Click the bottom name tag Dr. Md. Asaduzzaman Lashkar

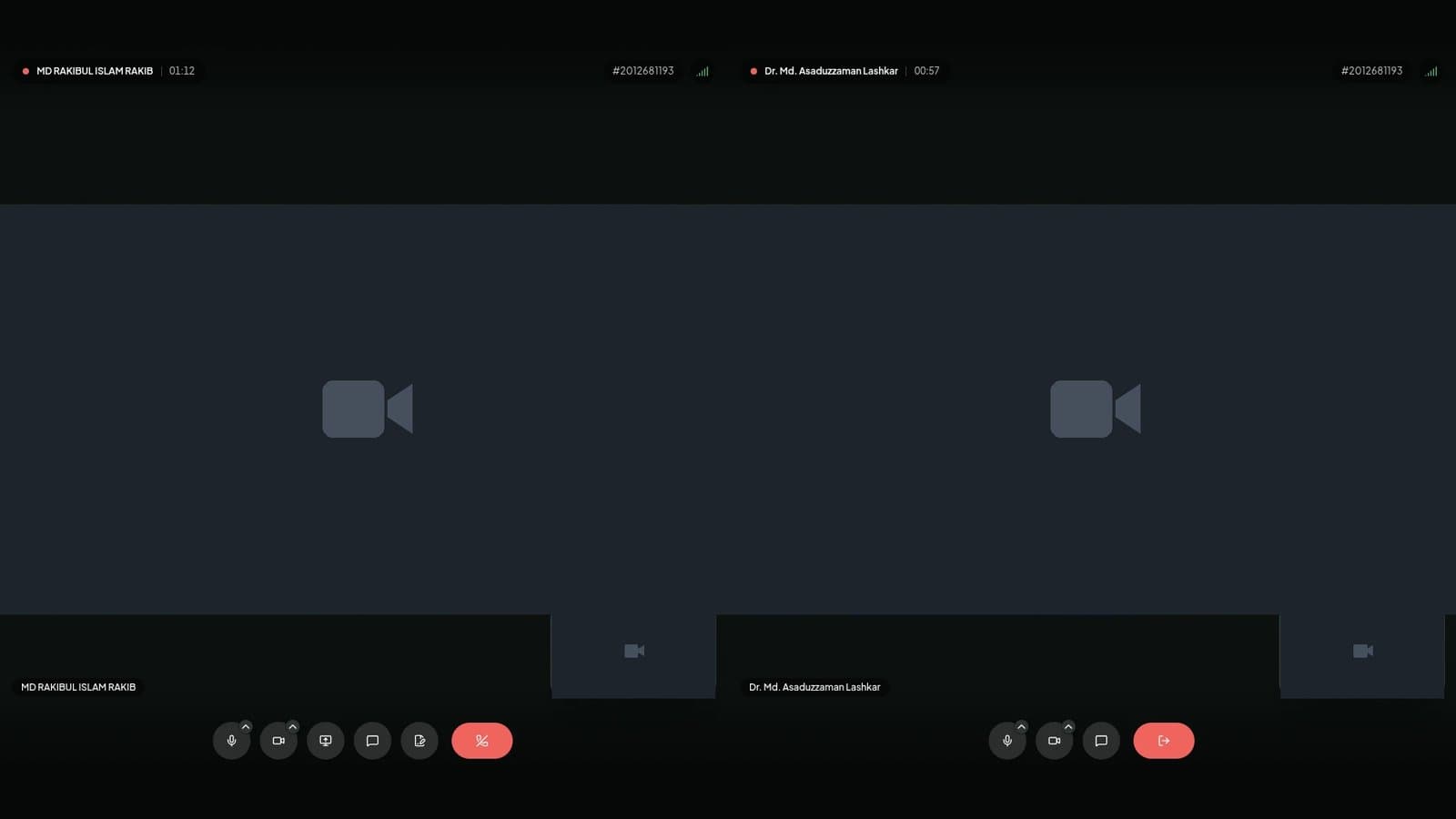coord(814,687)
